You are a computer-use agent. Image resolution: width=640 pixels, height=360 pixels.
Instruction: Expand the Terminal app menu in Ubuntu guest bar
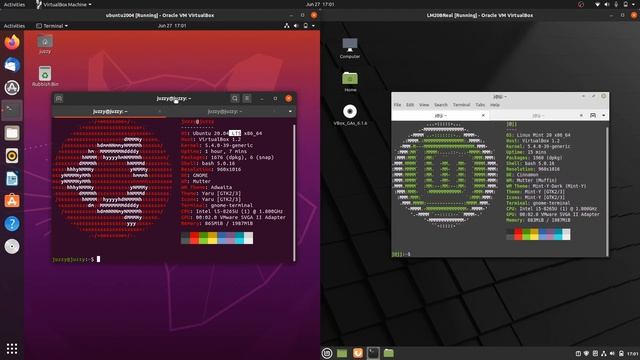coord(52,26)
